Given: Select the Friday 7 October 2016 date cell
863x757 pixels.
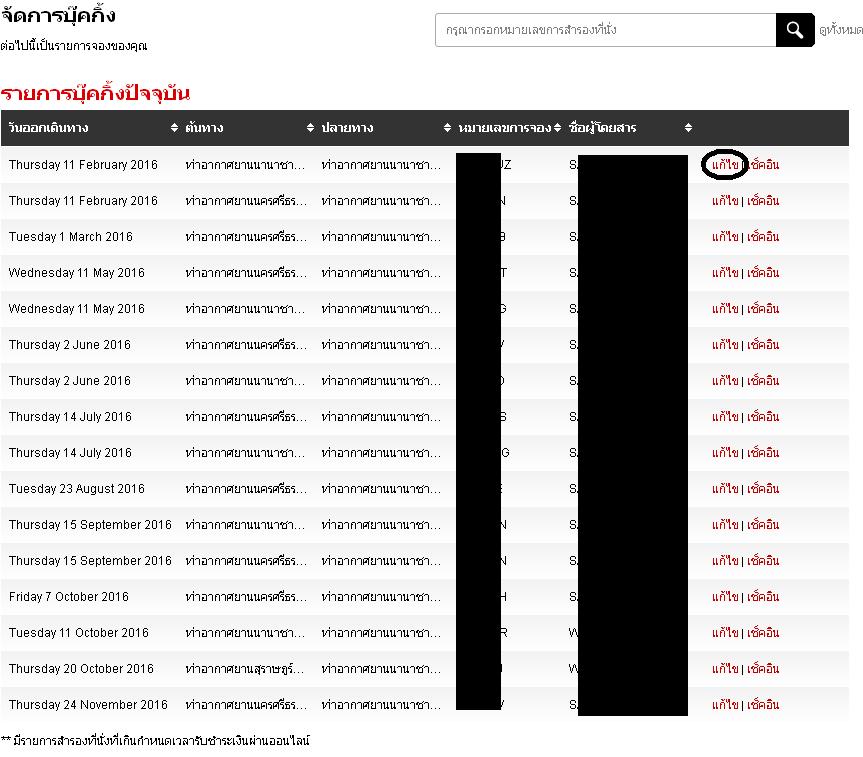Looking at the screenshot, I should coord(69,596).
